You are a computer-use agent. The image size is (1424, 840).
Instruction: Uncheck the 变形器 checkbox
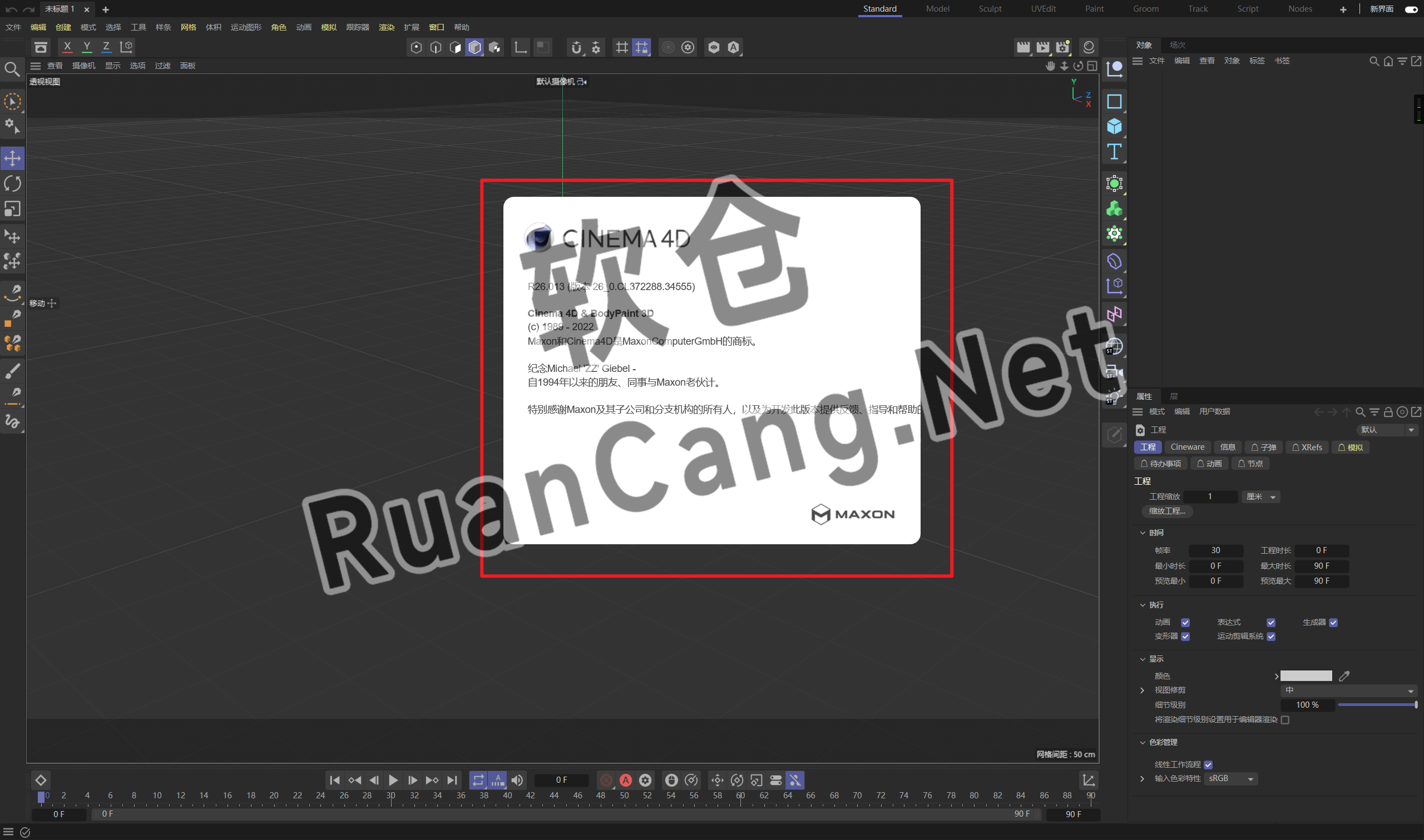point(1185,636)
